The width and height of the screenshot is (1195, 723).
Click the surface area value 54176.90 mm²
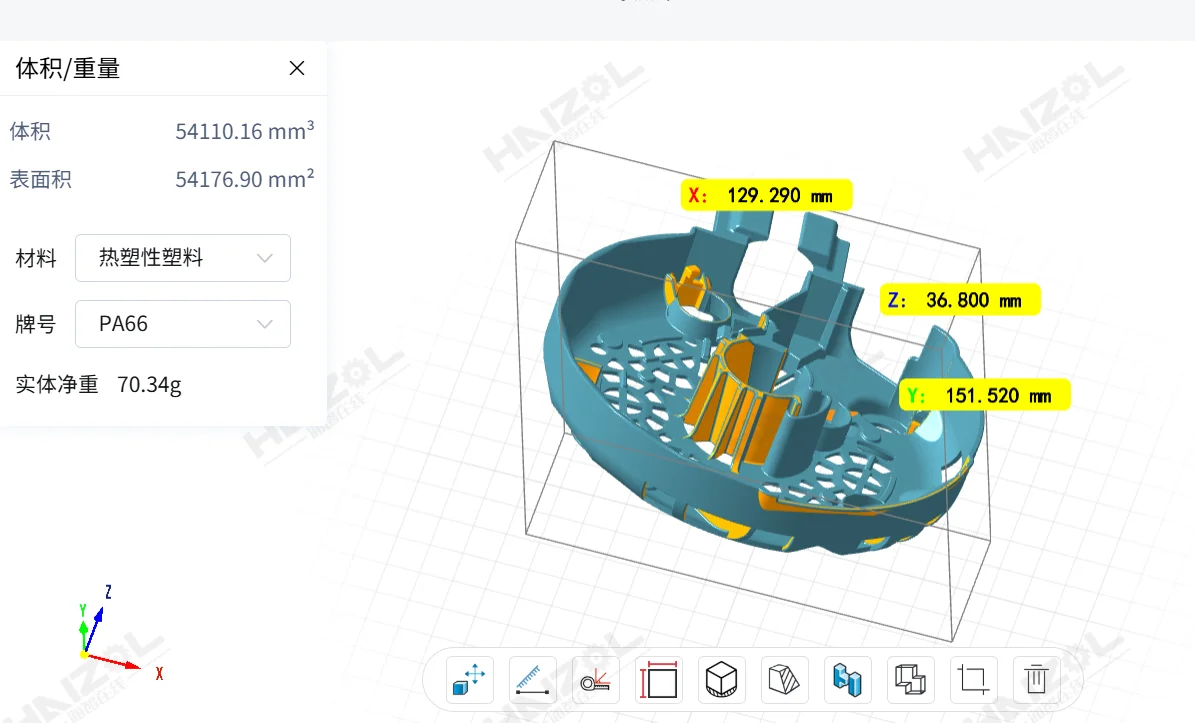point(245,178)
